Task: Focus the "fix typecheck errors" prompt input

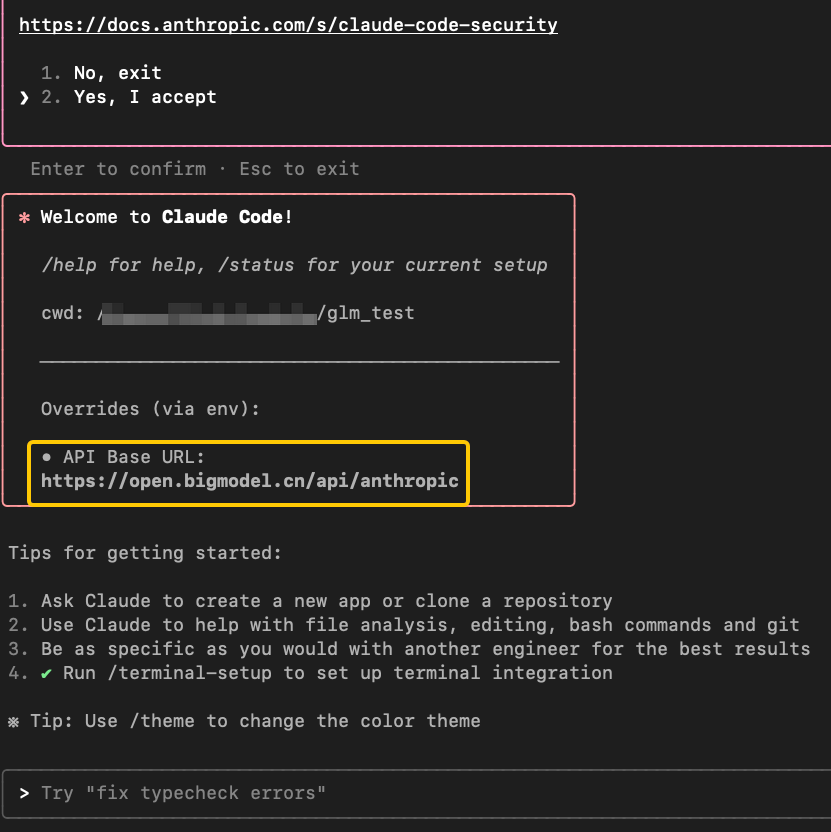Action: point(417,794)
